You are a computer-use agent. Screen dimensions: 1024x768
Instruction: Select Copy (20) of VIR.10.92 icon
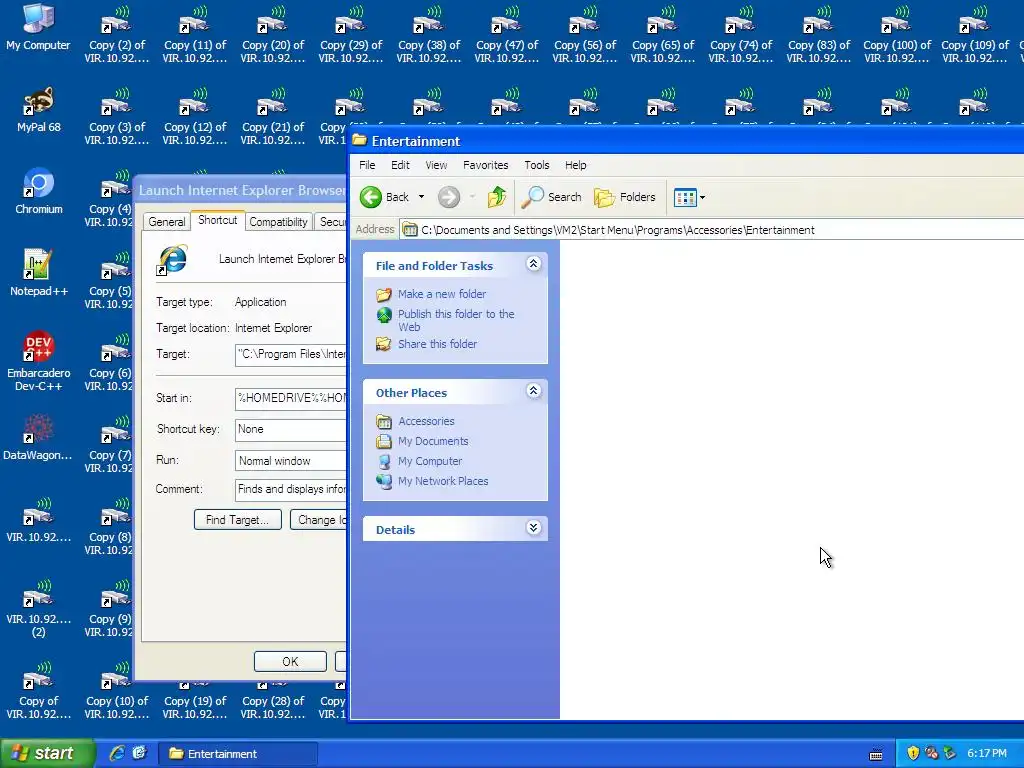[273, 35]
